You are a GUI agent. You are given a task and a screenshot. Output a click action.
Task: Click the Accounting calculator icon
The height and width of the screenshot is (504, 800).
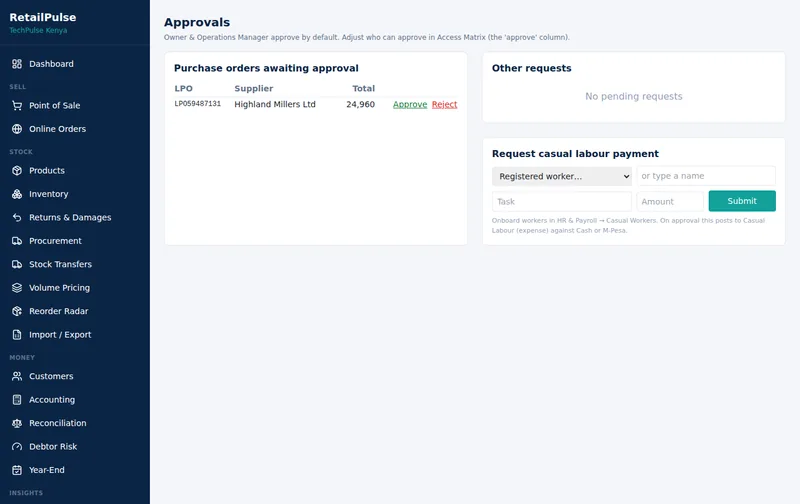[17, 400]
